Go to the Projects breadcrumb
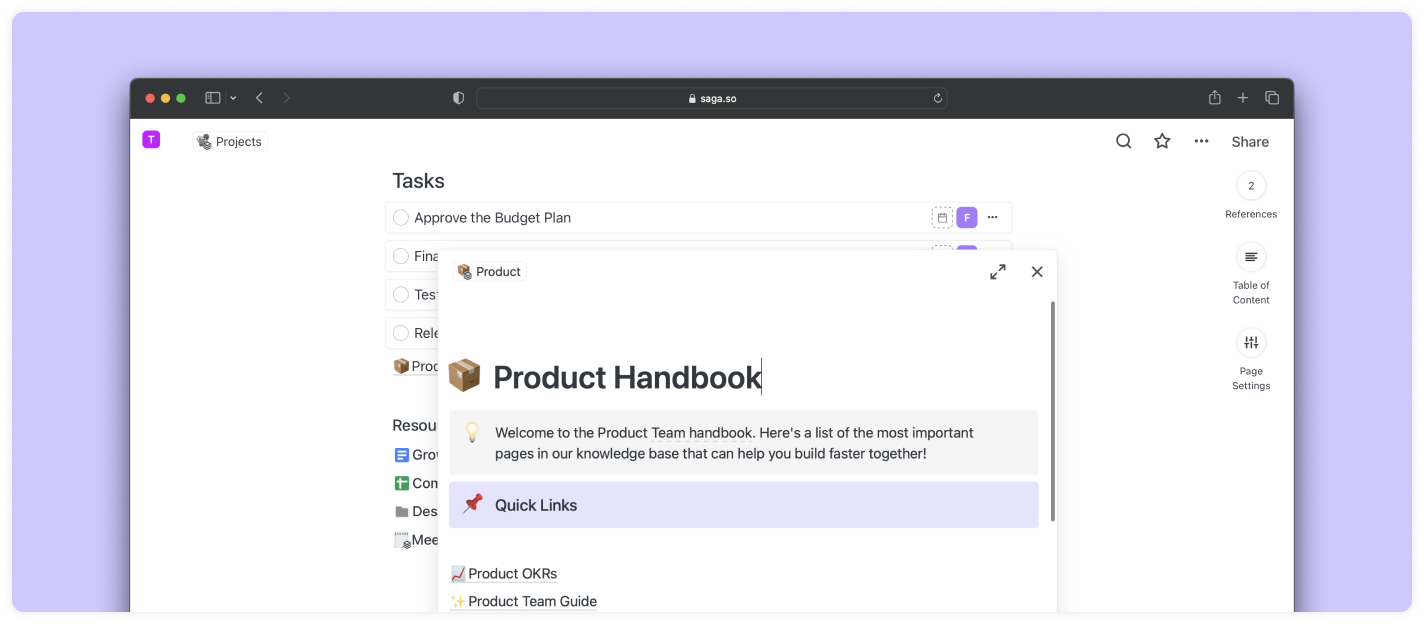Image resolution: width=1424 pixels, height=624 pixels. pyautogui.click(x=230, y=142)
